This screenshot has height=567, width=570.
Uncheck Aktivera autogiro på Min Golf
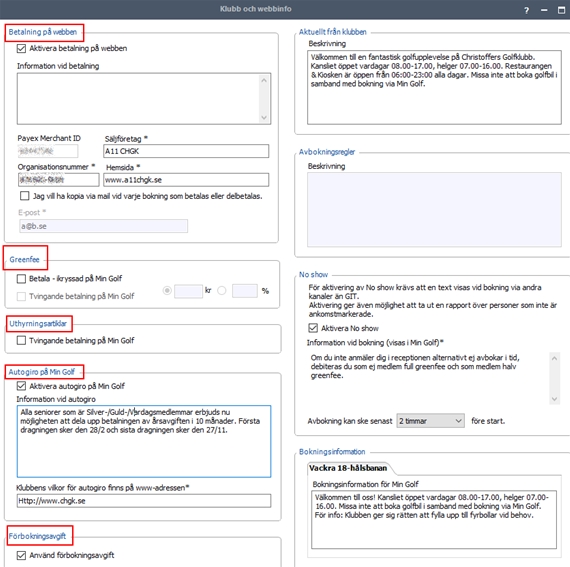coord(21,386)
